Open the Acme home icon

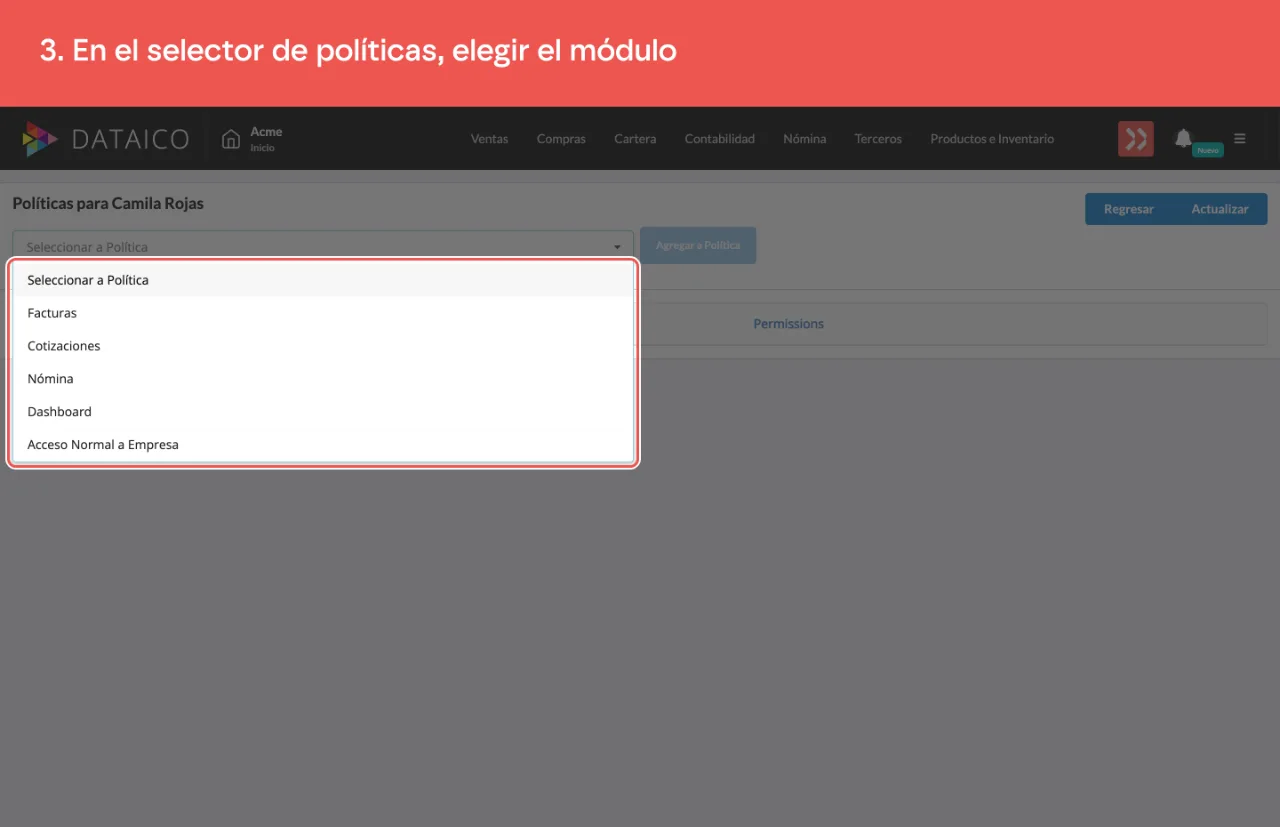click(x=231, y=139)
